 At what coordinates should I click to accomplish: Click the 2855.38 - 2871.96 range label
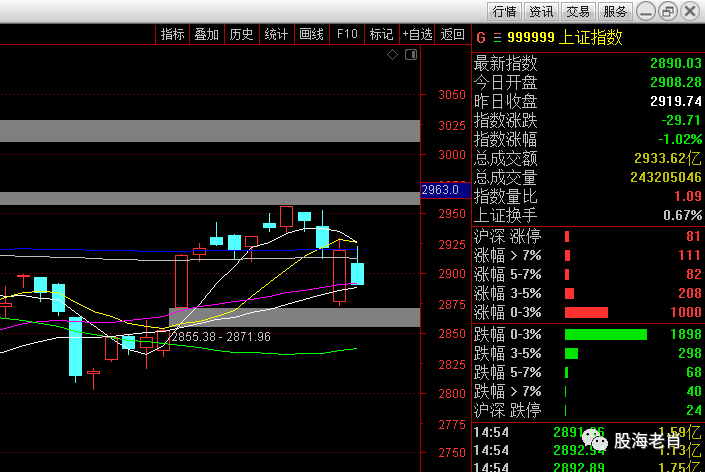[x=221, y=337]
